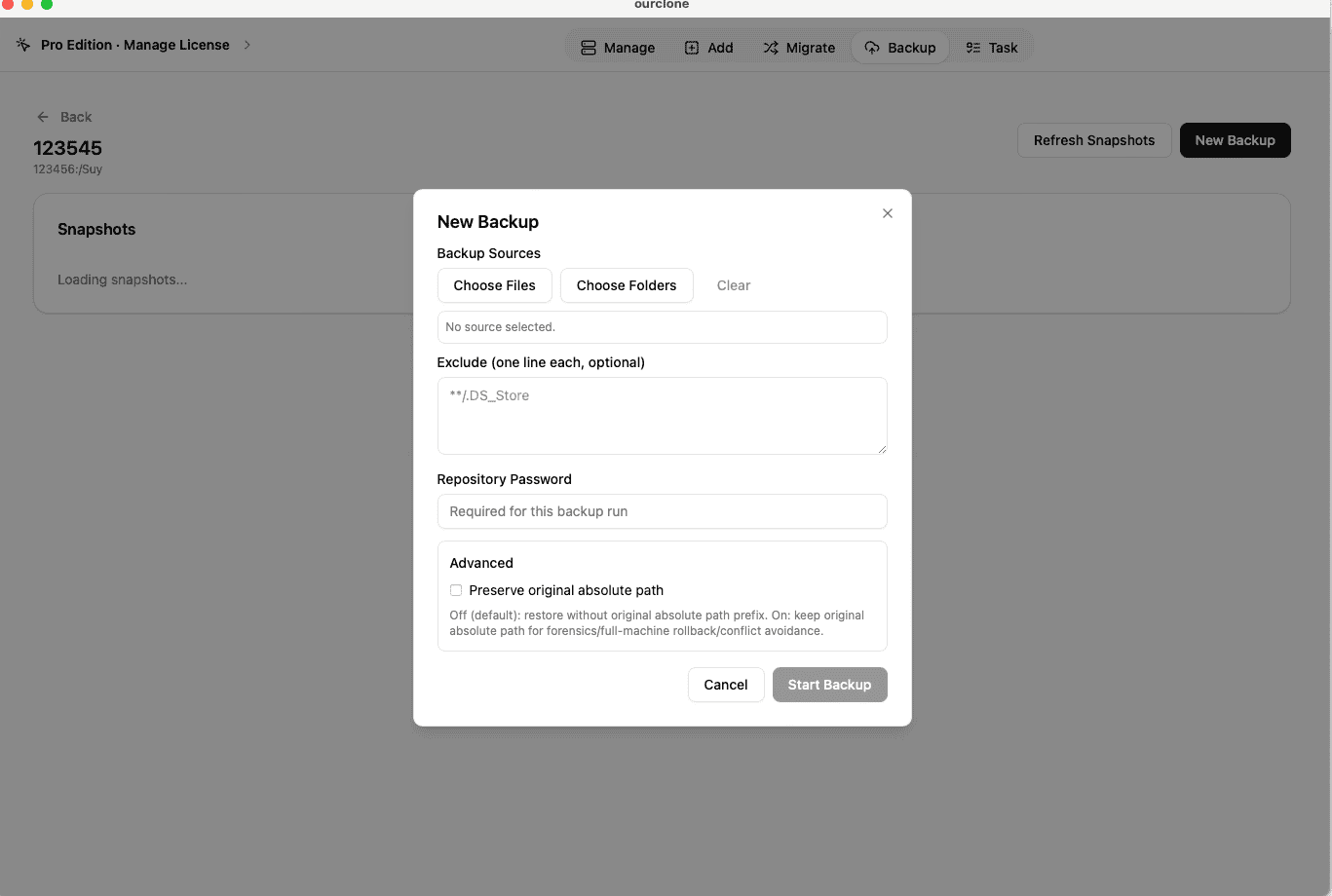Screen dimensions: 1332x896
Task: Enable Preserve original absolute path
Action: tap(455, 590)
